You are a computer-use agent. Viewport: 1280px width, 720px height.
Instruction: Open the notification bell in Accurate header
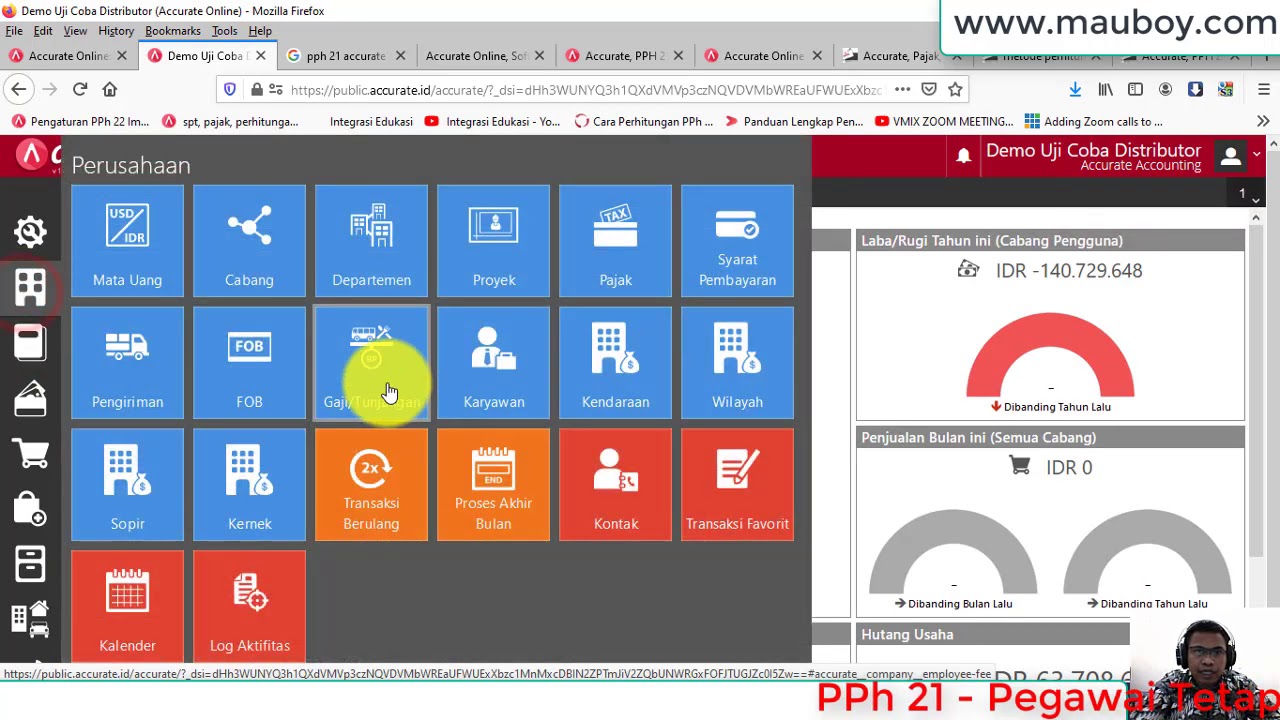[x=964, y=157]
